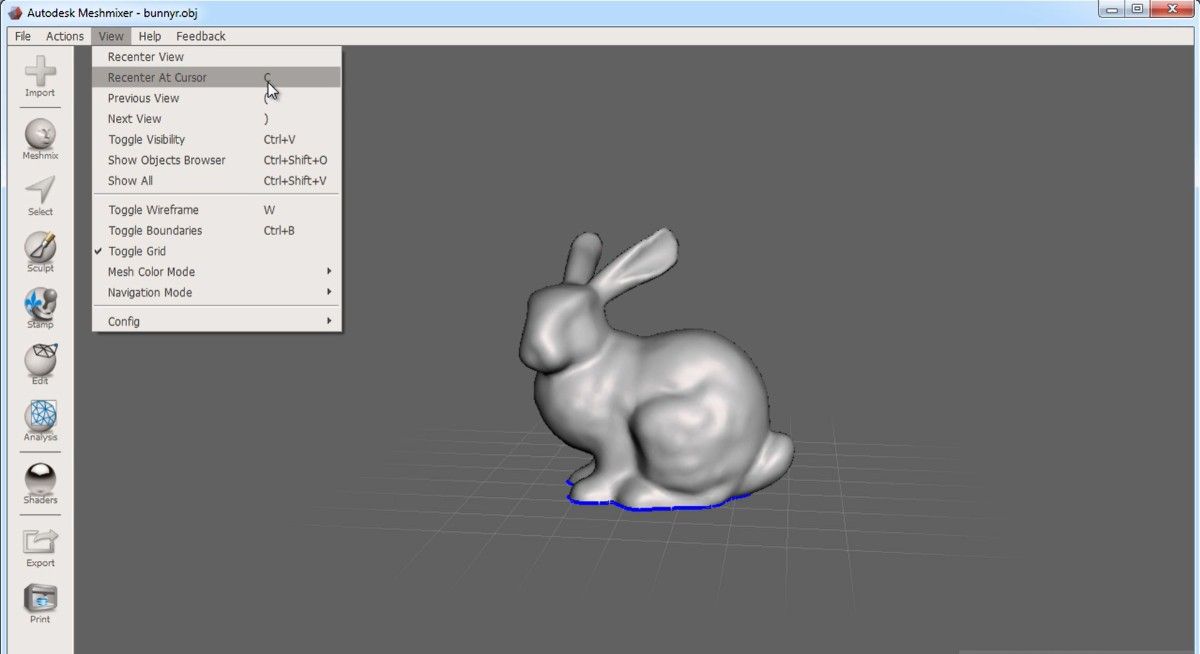Open the Import tool
1200x654 pixels.
point(40,77)
